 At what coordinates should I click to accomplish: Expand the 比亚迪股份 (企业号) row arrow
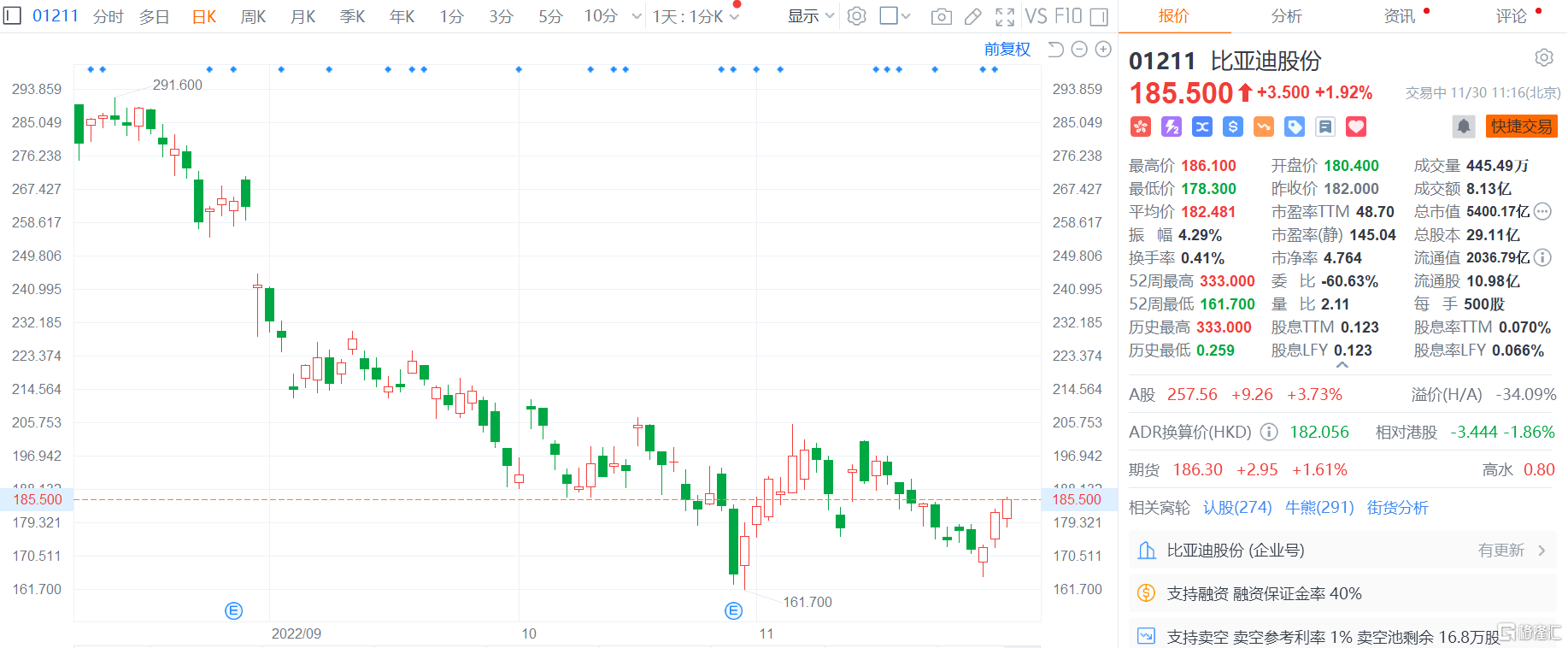point(1542,551)
